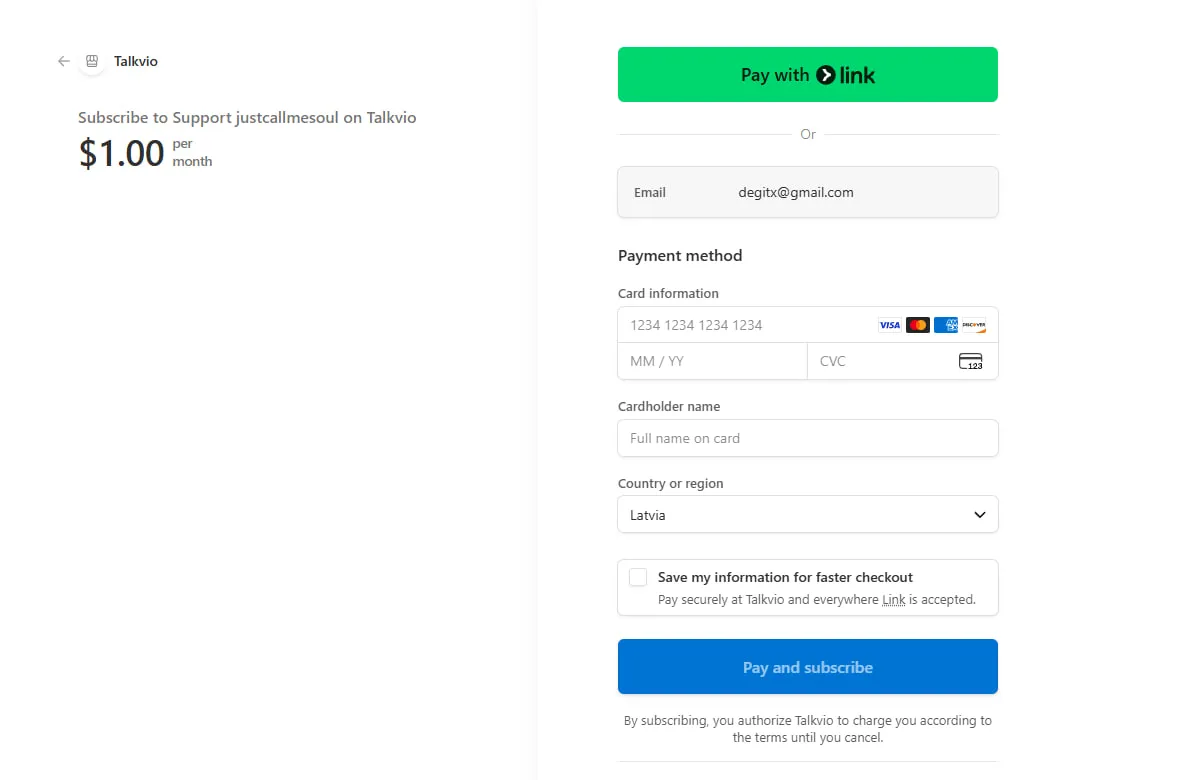Screen dimensions: 1180x780
Task: Click the Visa card logo
Action: 890,325
